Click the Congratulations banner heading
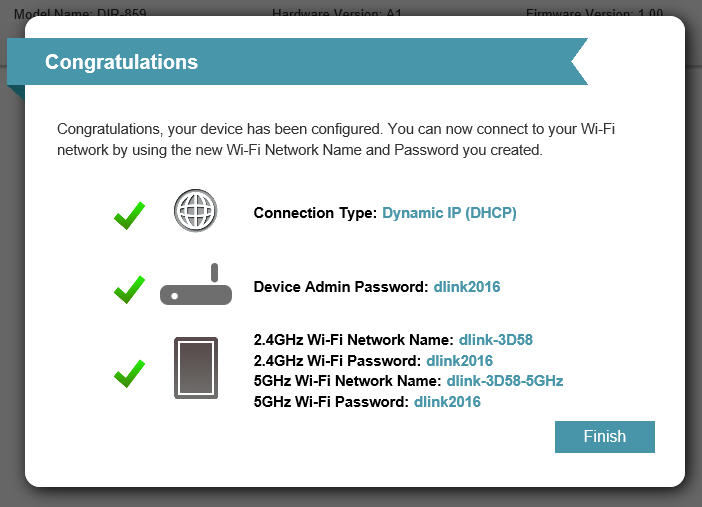 [x=121, y=62]
